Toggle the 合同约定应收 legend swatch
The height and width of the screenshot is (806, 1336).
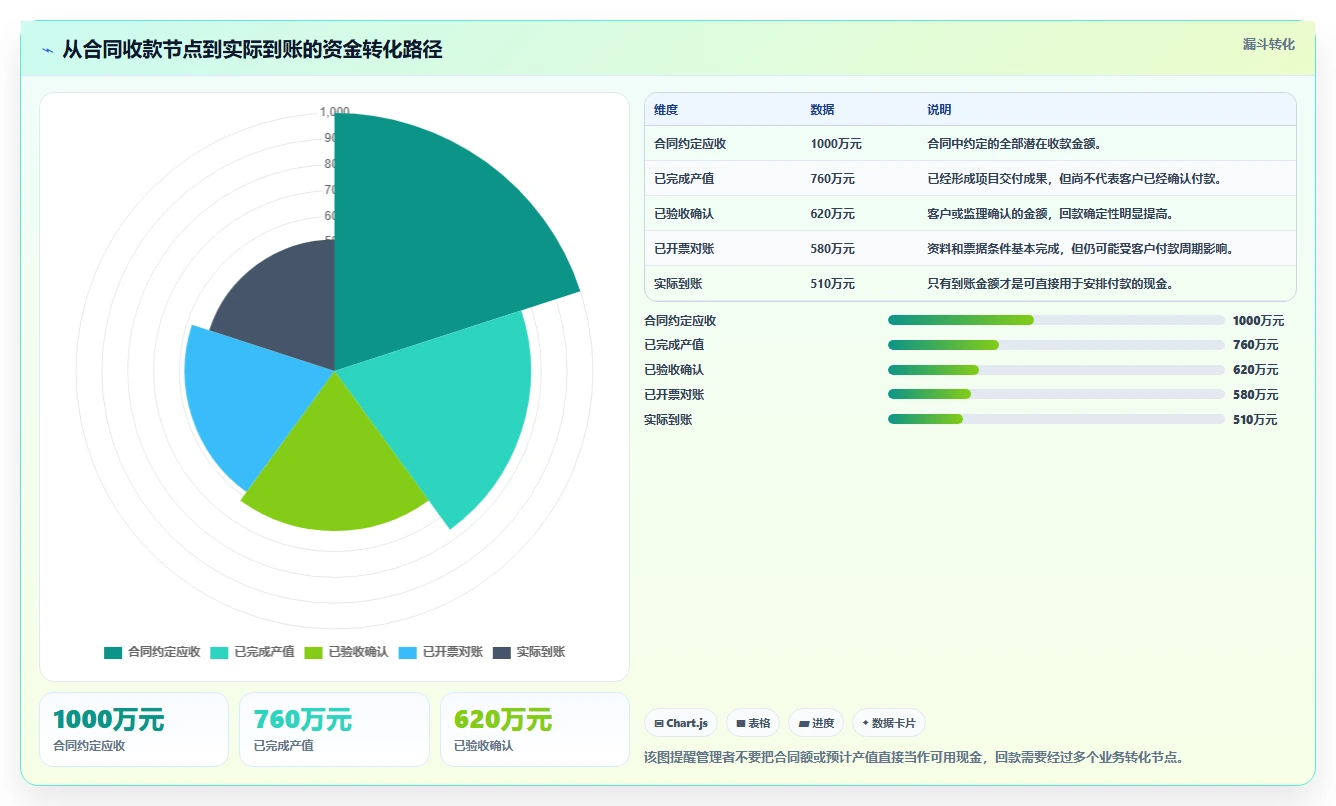click(x=113, y=652)
